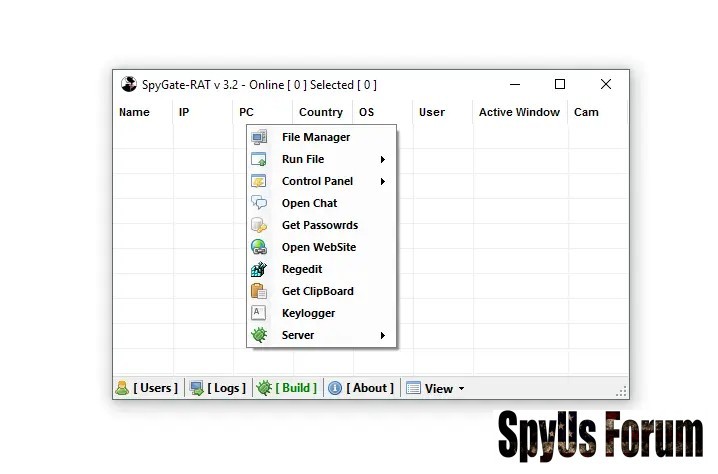Click the blue About info icon
The height and width of the screenshot is (474, 718).
pyautogui.click(x=335, y=388)
